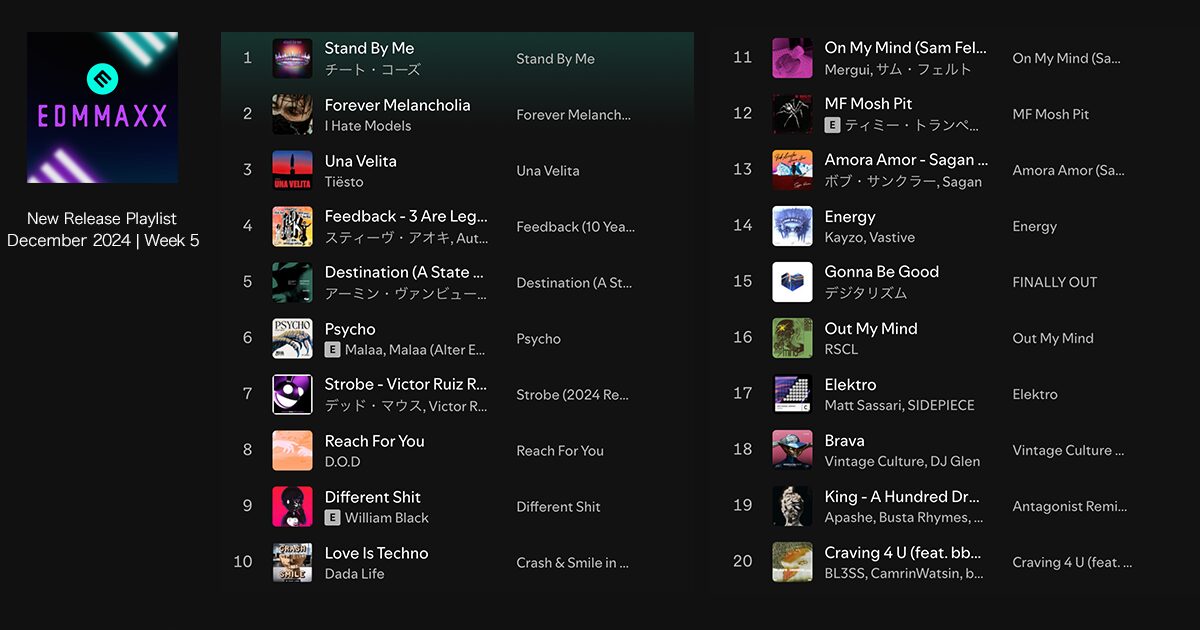Open artists Mergui, サム・フェルト
The image size is (1200, 630).
[x=898, y=70]
